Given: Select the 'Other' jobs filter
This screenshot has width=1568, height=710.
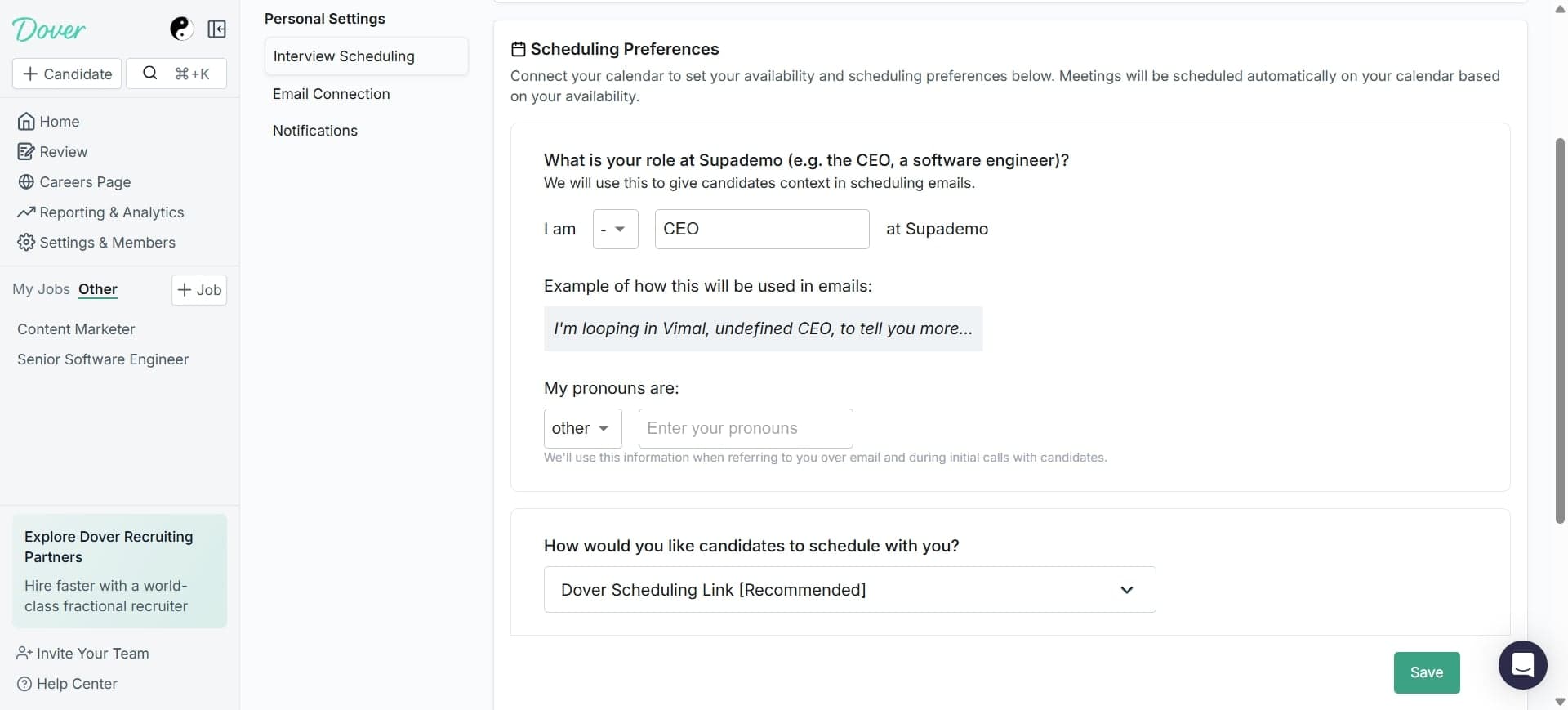Looking at the screenshot, I should [98, 289].
